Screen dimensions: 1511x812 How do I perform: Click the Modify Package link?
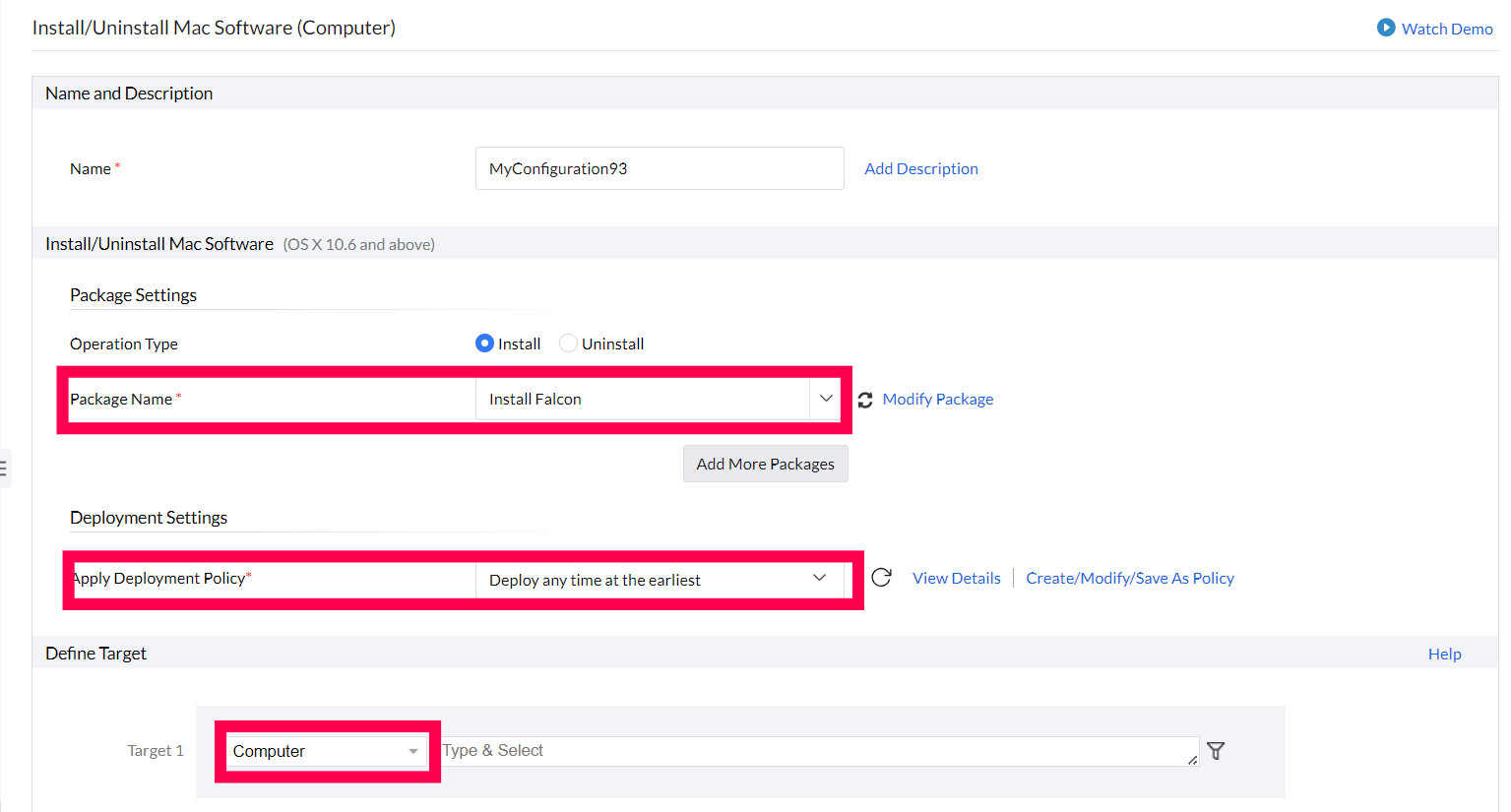[x=937, y=399]
